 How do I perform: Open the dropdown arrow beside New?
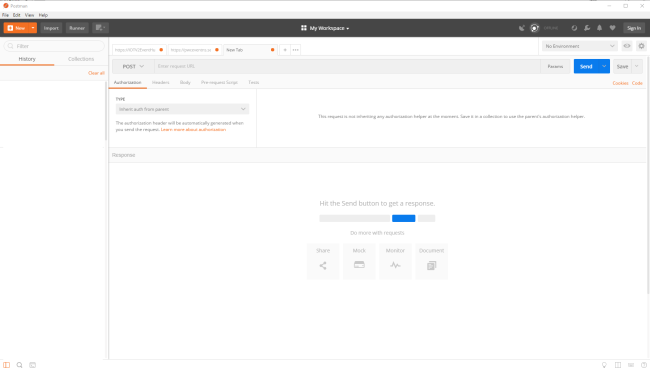(x=33, y=28)
